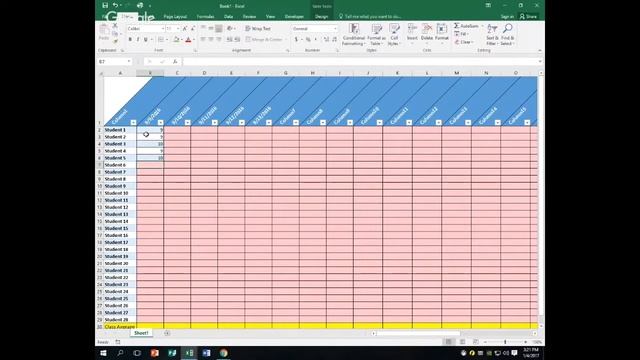
Task: Apply percent style format
Action: (x=308, y=40)
